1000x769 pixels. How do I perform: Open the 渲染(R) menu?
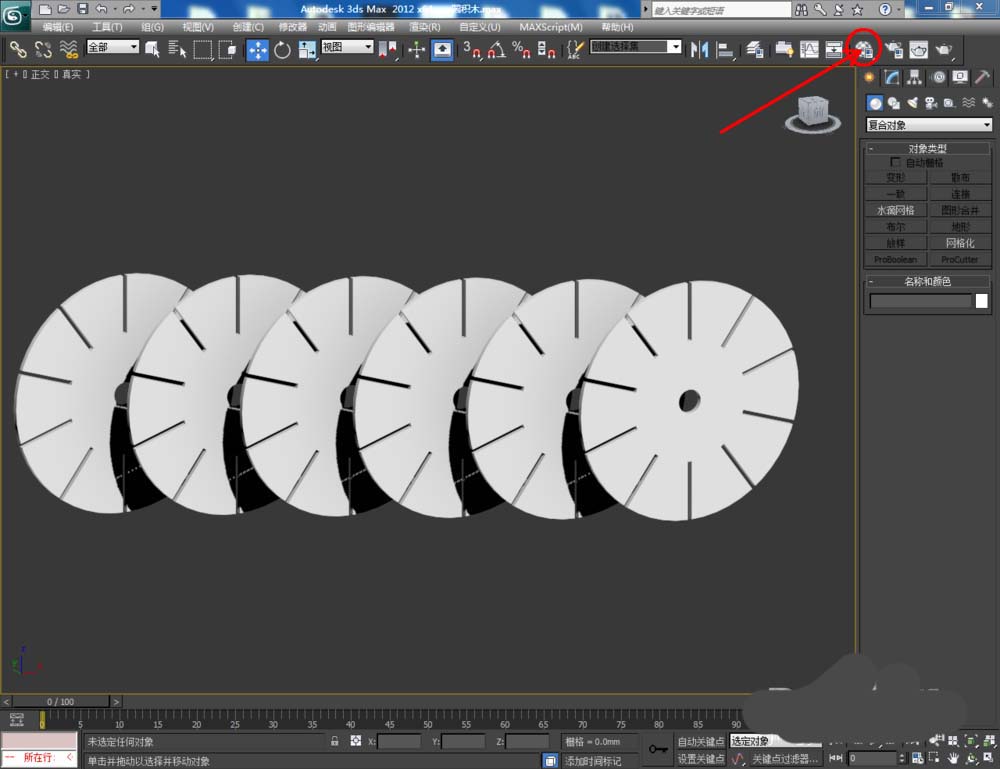point(425,27)
